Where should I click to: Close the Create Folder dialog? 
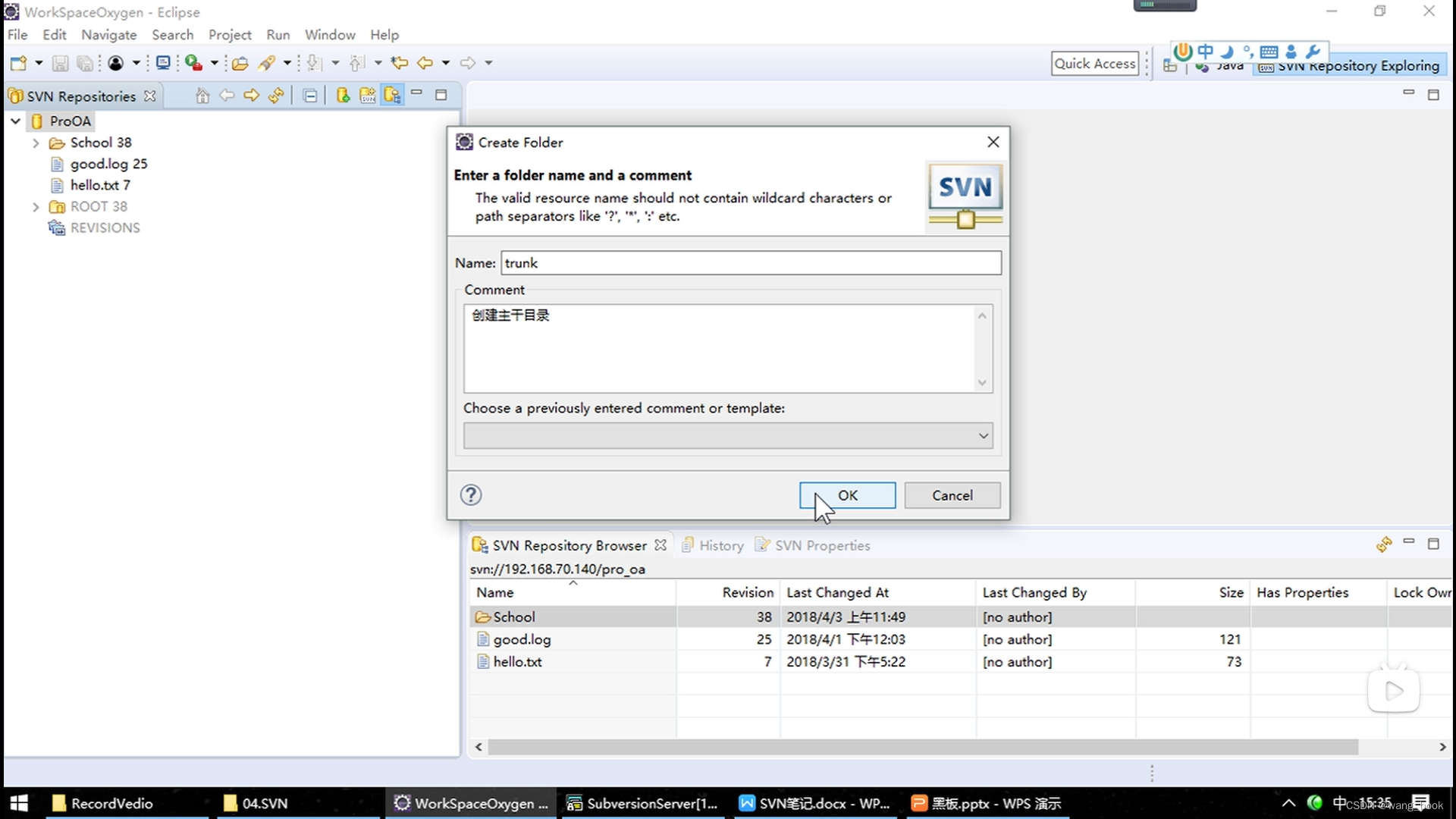993,143
